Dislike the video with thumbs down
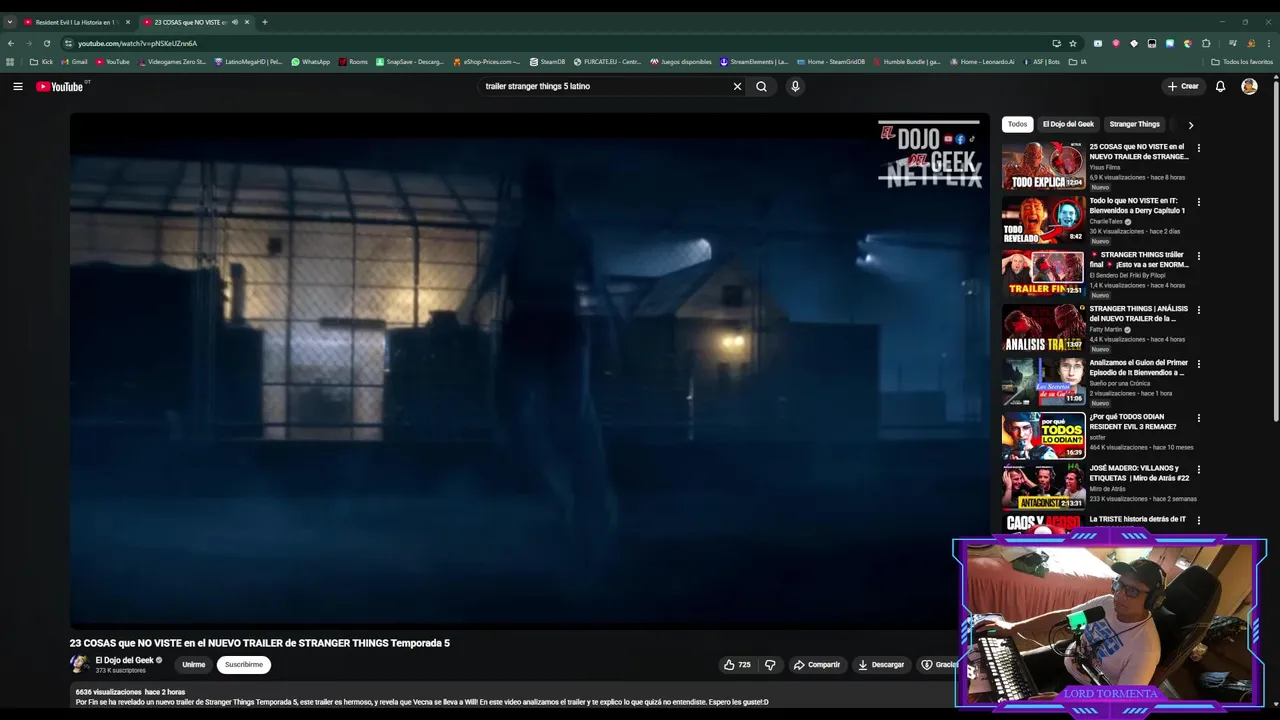The height and width of the screenshot is (720, 1280). [770, 664]
